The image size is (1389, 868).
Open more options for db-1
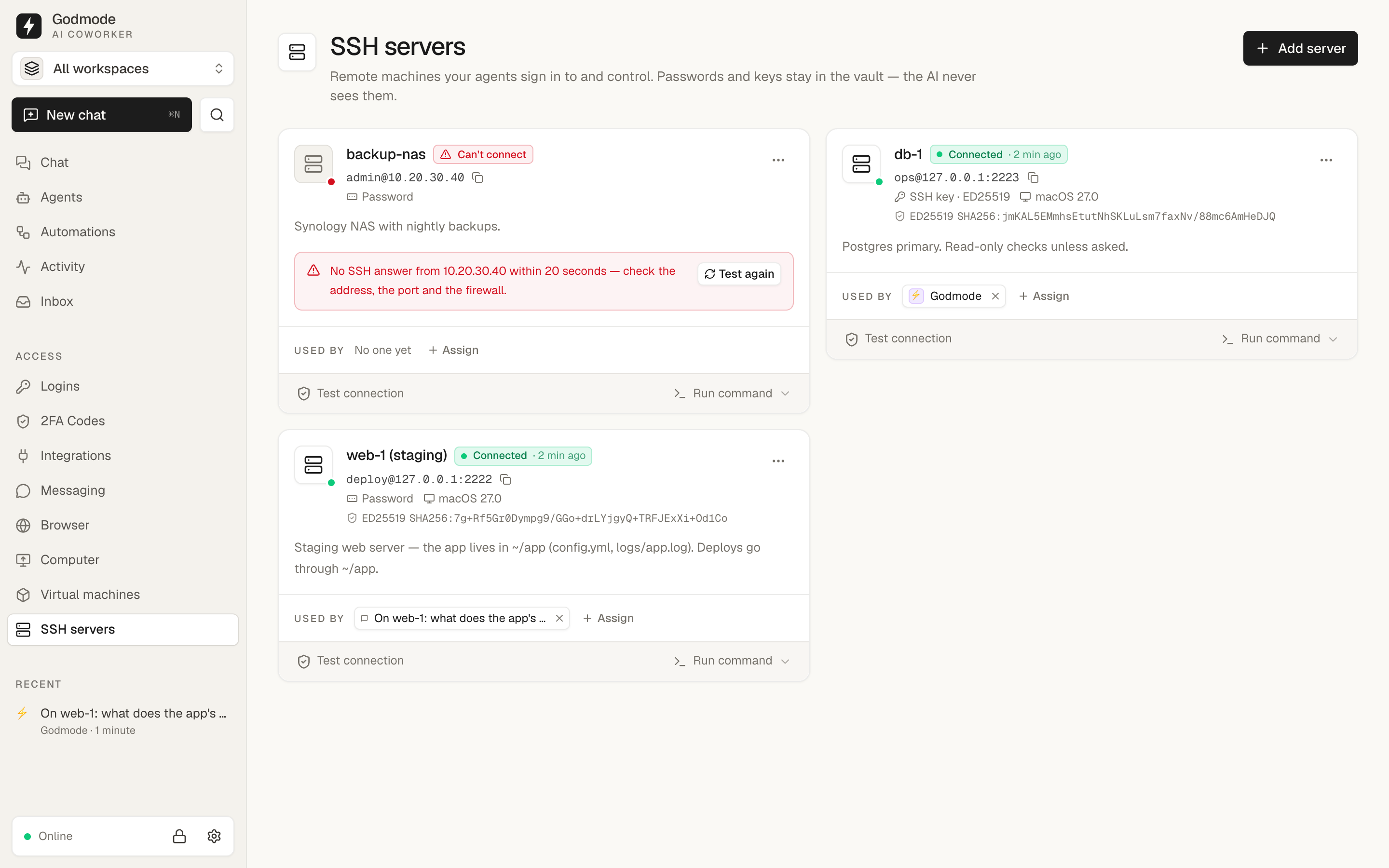tap(1326, 160)
